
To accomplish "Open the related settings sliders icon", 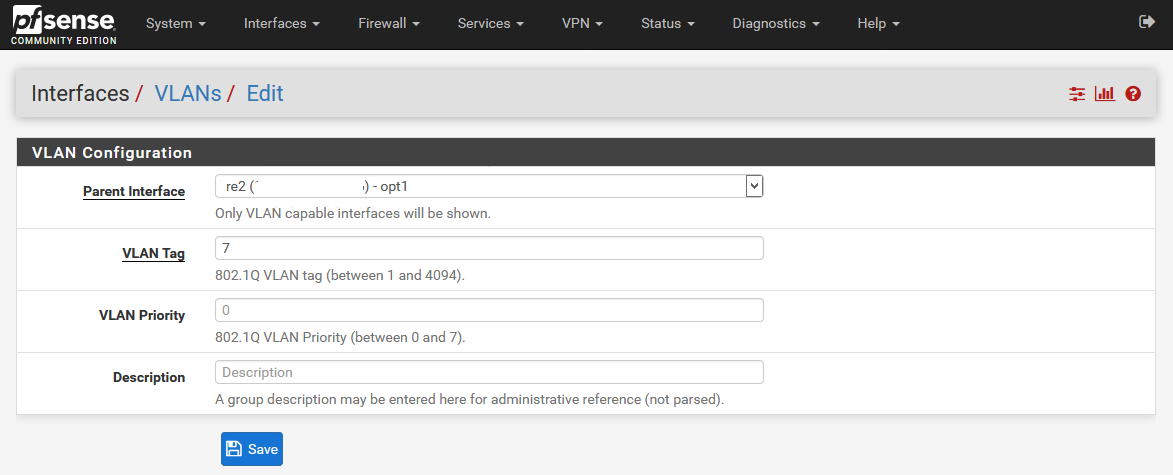I will pos(1077,94).
